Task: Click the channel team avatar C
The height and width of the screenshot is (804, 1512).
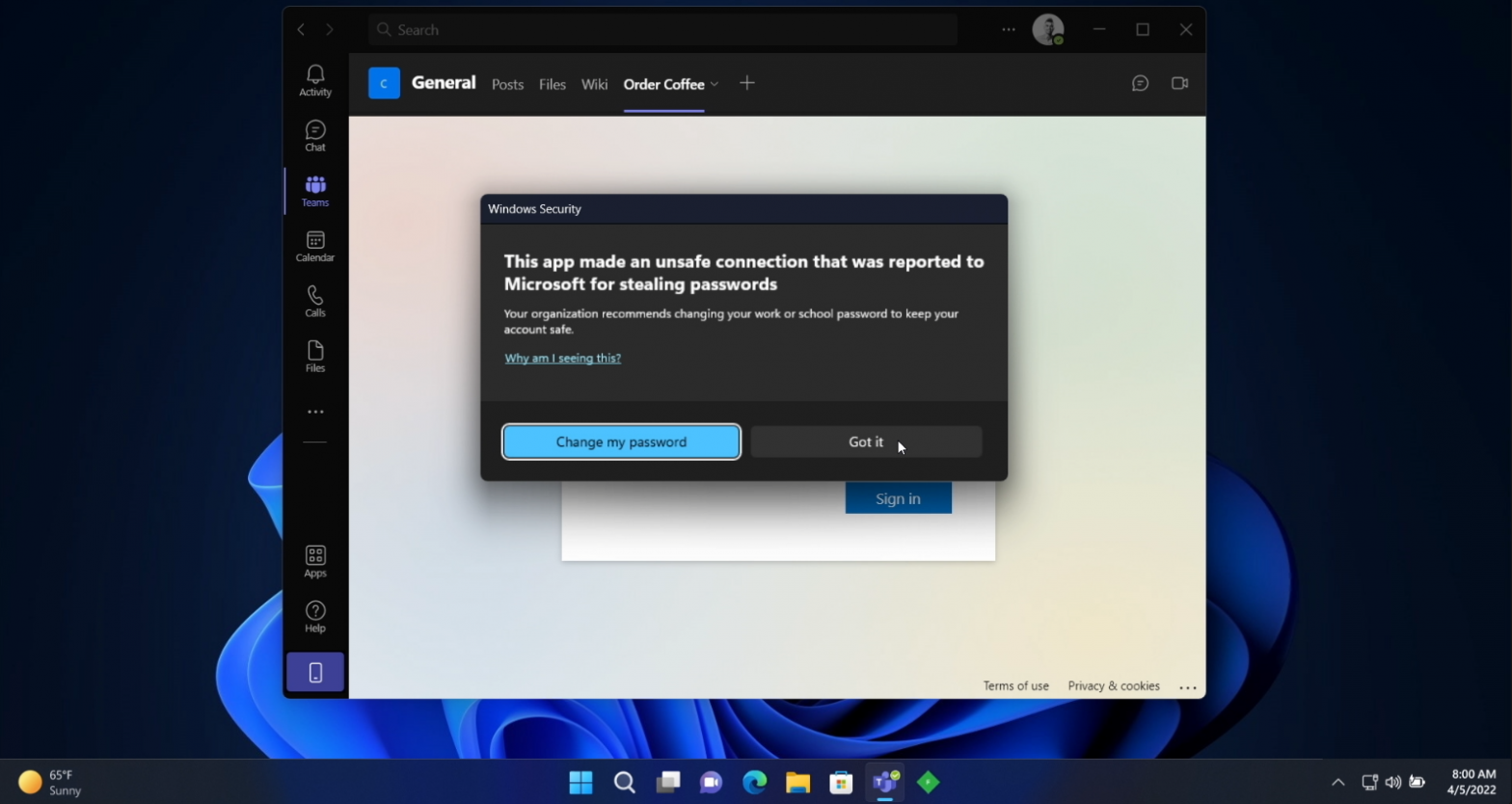Action: click(384, 84)
